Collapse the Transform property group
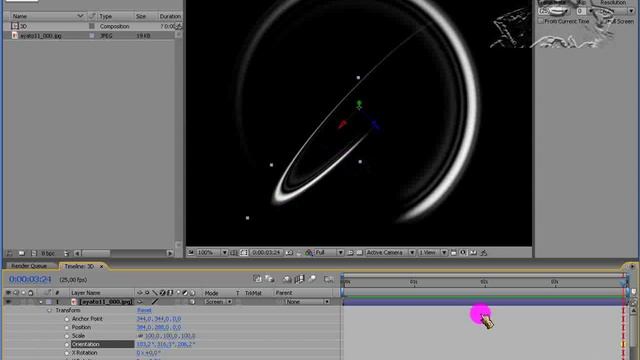This screenshot has width=640, height=360. point(49,311)
